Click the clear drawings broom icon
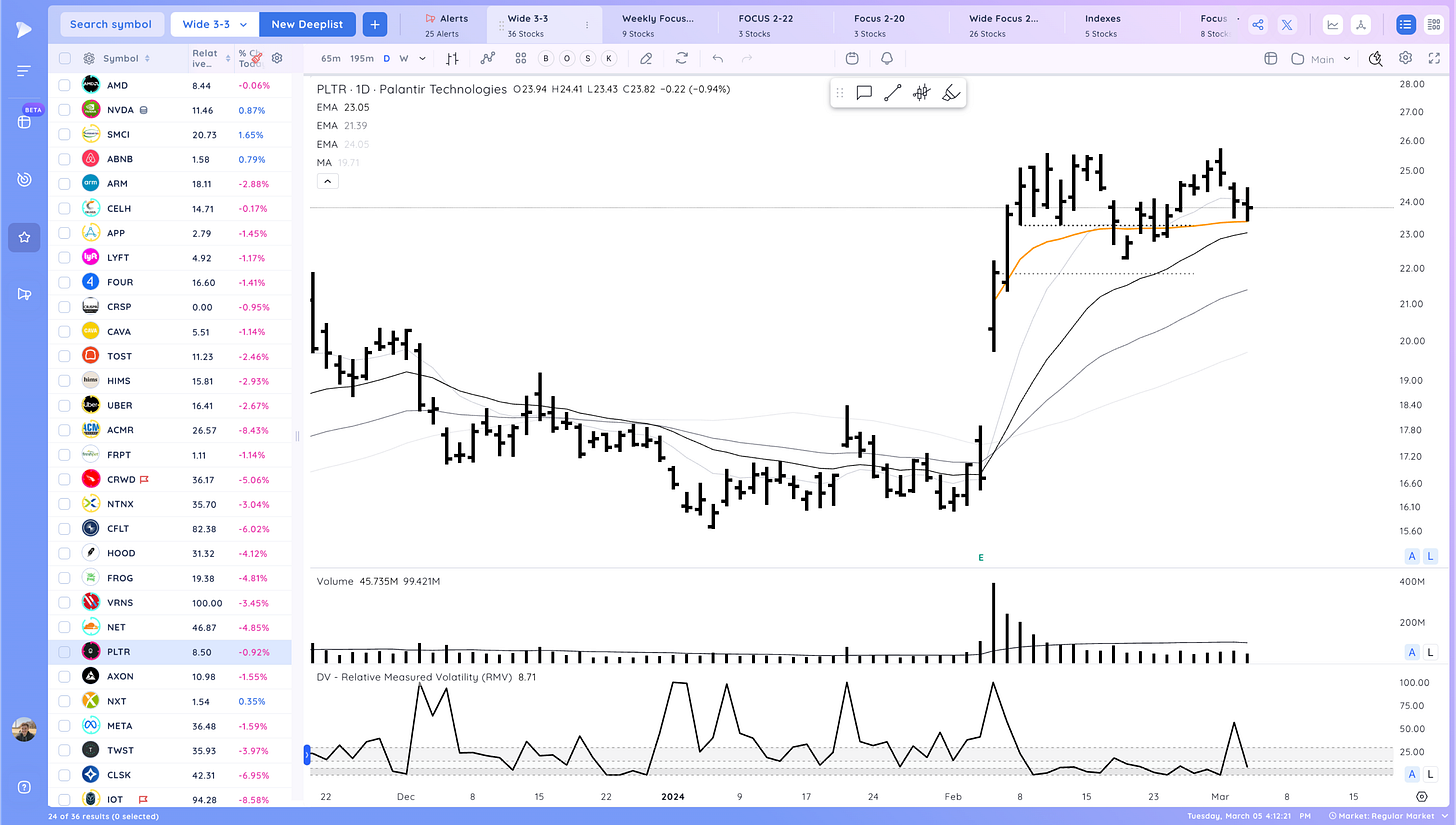The height and width of the screenshot is (825, 1456). tap(951, 93)
